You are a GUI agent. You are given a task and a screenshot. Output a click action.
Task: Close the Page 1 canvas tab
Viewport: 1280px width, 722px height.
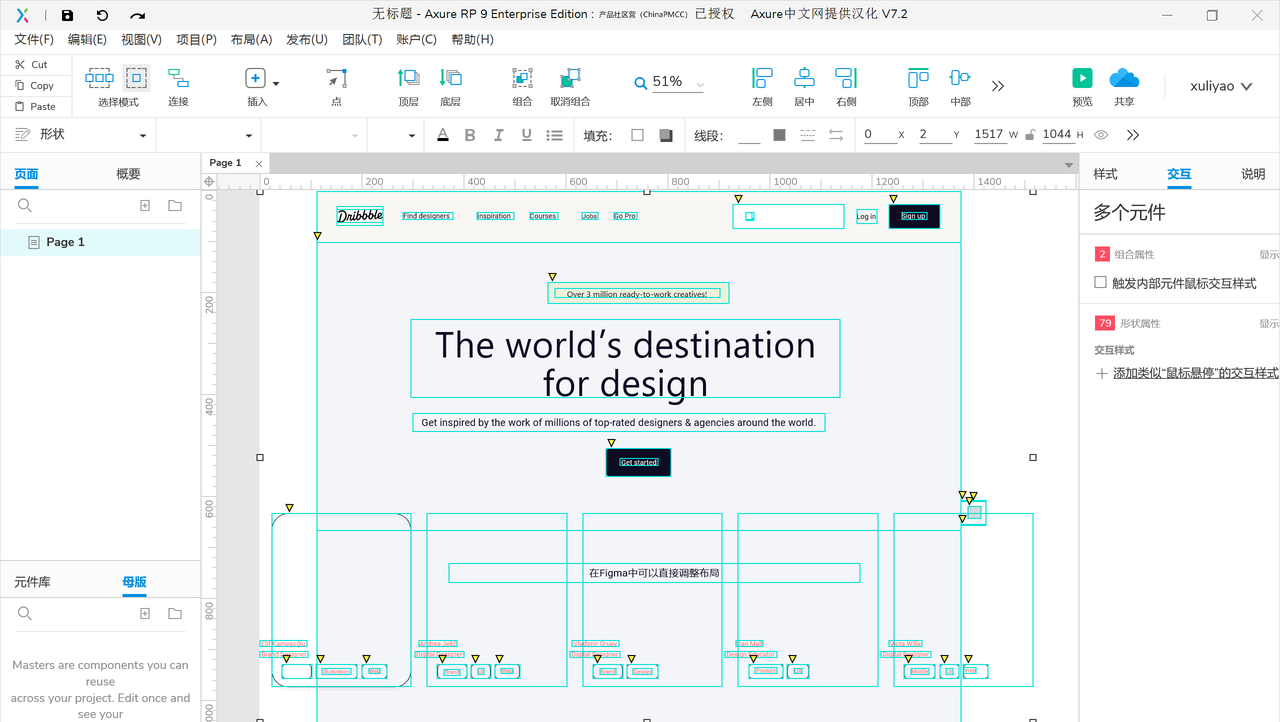tap(259, 164)
